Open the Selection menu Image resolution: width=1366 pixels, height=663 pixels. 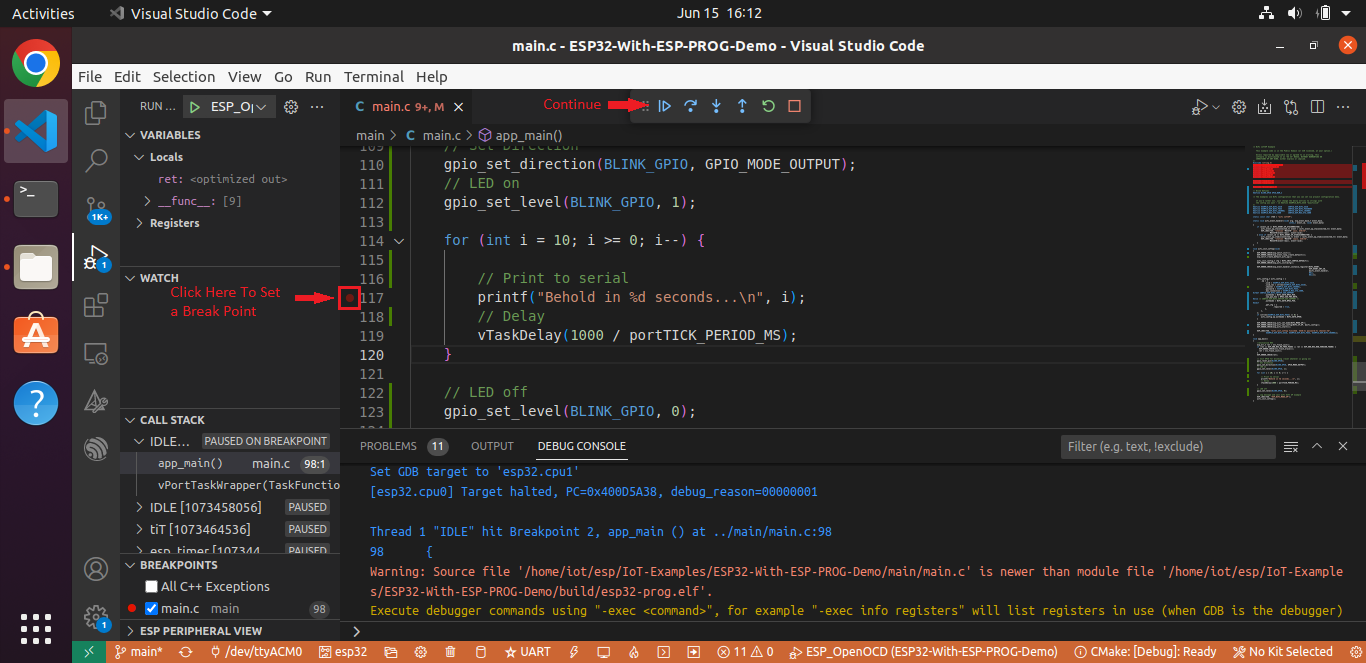[184, 77]
